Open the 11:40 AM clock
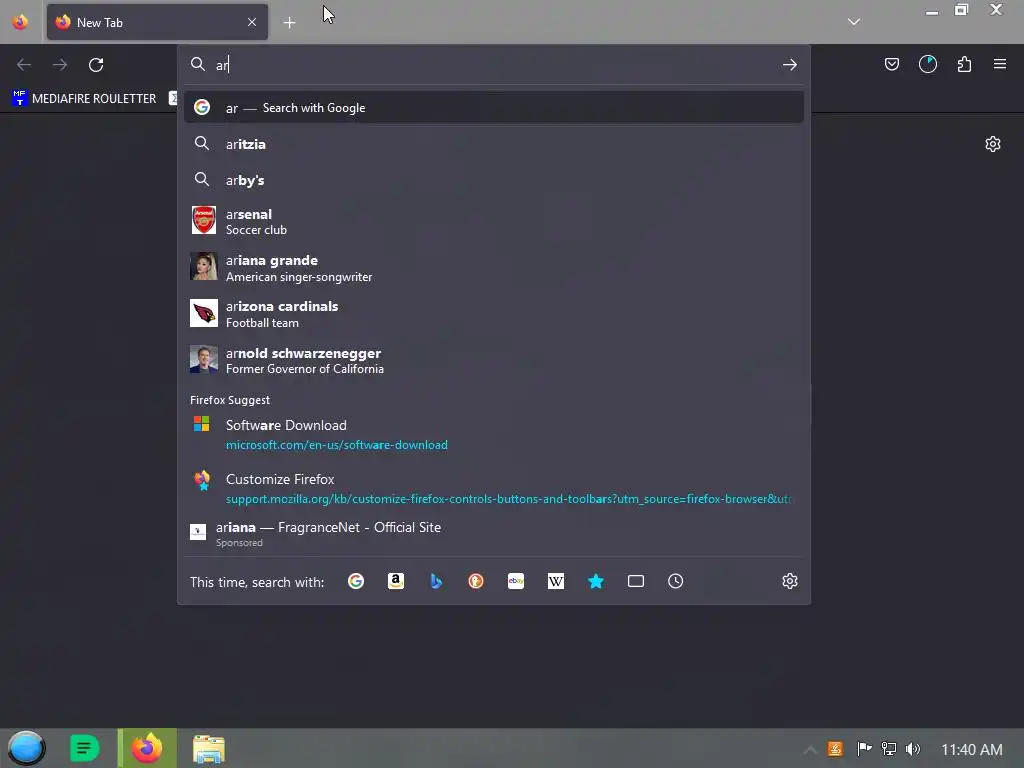 pyautogui.click(x=972, y=750)
